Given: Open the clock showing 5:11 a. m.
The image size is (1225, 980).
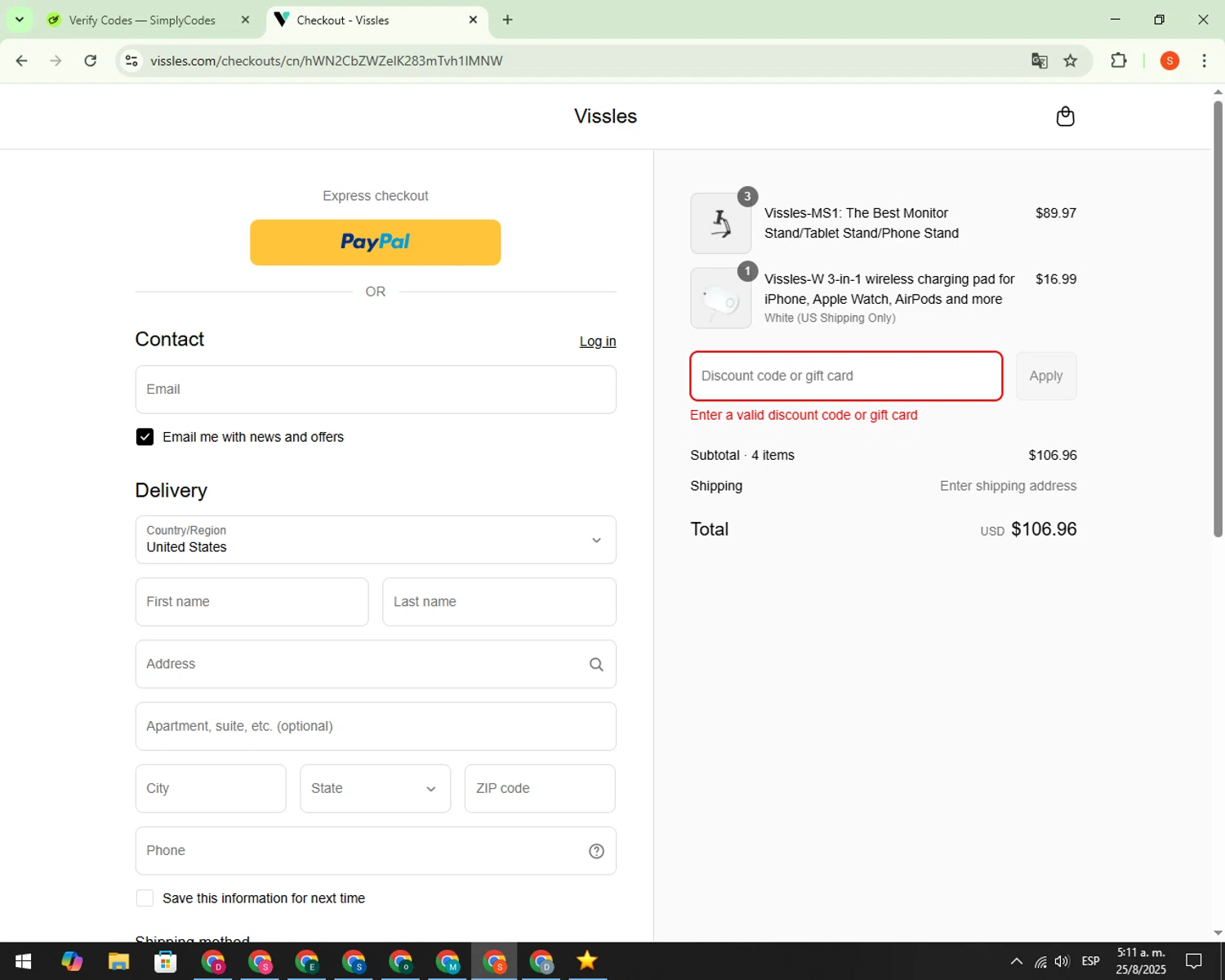Looking at the screenshot, I should click(x=1141, y=961).
